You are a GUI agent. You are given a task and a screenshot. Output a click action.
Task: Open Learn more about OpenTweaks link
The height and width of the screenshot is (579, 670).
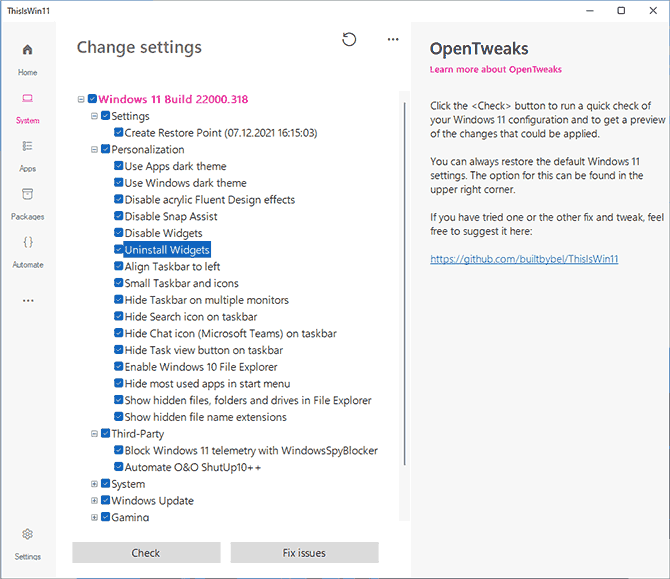click(x=496, y=69)
